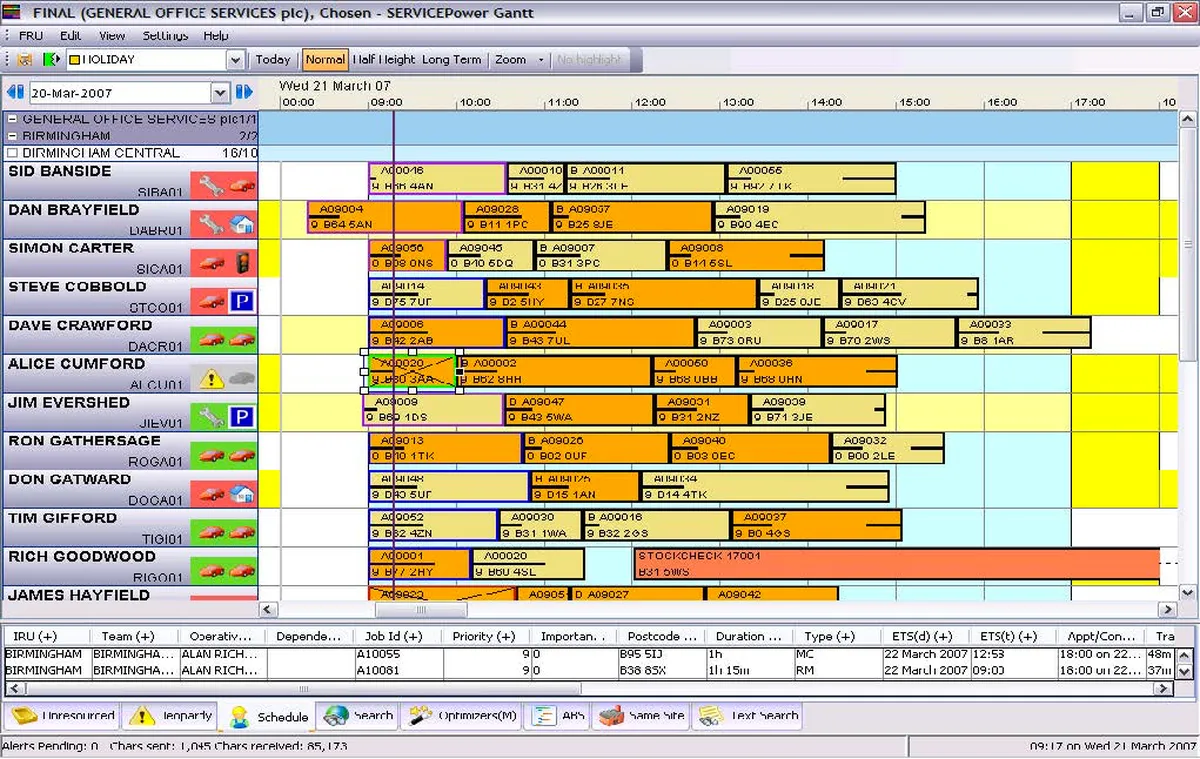1200x759 pixels.
Task: Open the Optimizers(M) tab
Action: pos(463,715)
